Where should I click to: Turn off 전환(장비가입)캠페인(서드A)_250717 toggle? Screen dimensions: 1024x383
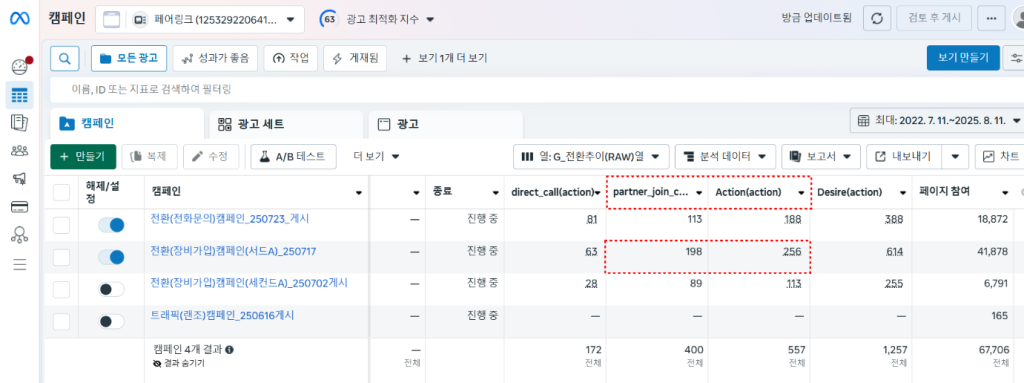pos(111,258)
